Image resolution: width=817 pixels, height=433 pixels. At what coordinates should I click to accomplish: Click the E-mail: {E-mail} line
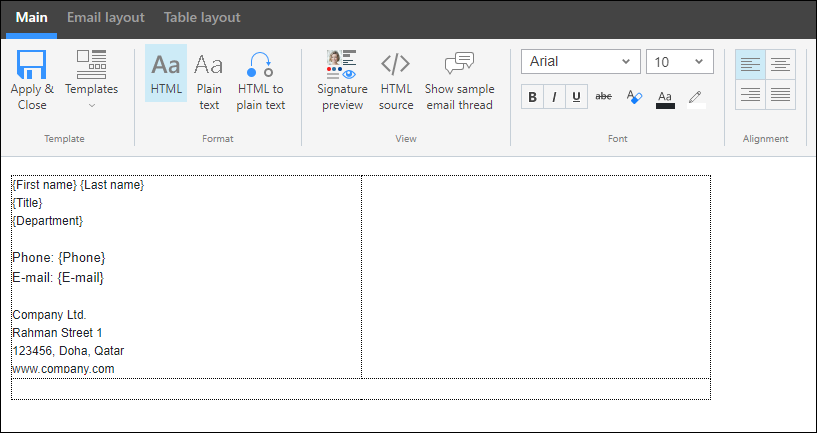[x=58, y=278]
